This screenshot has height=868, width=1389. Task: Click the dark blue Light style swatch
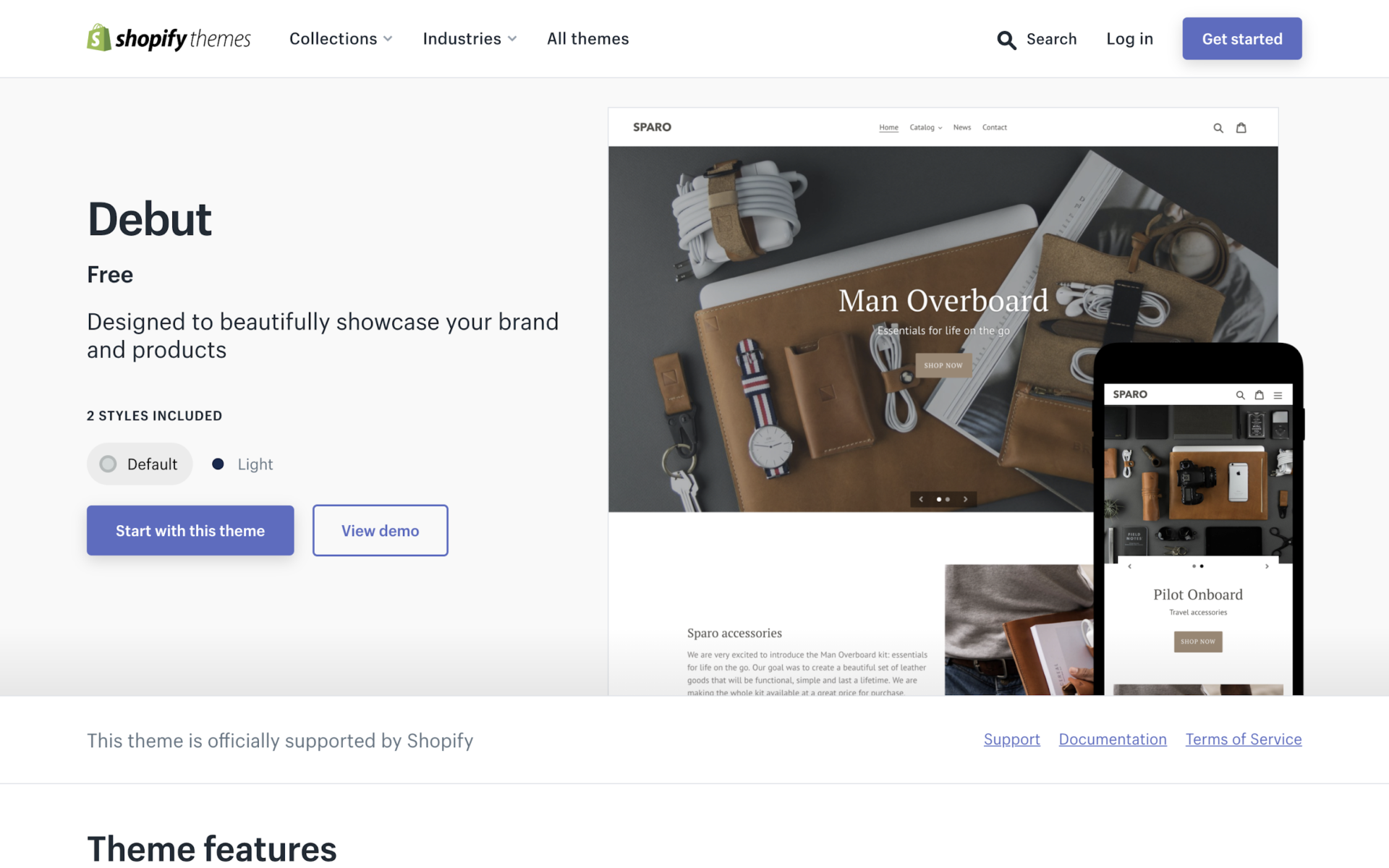click(x=218, y=464)
